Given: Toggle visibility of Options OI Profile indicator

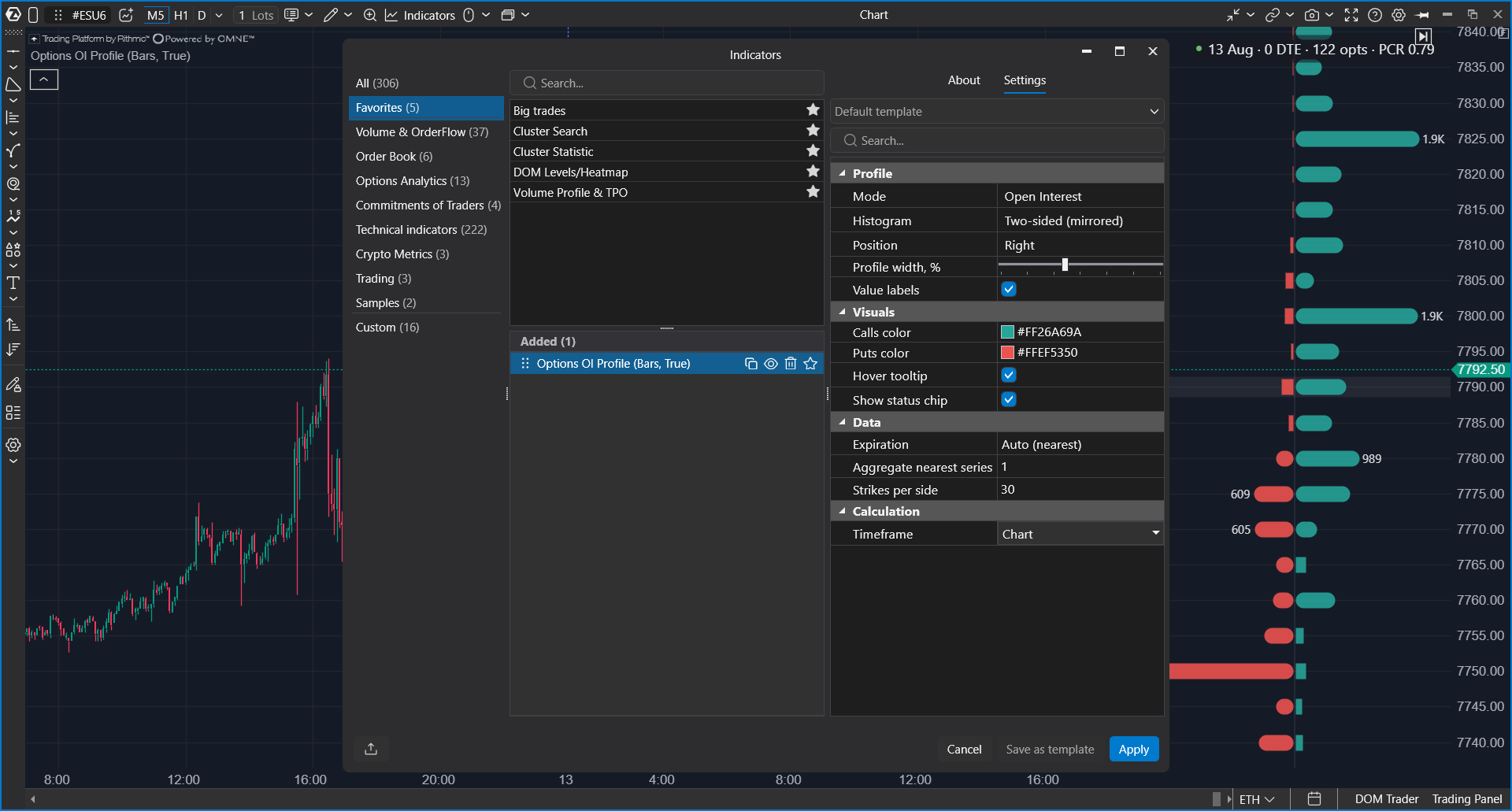Looking at the screenshot, I should 771,364.
